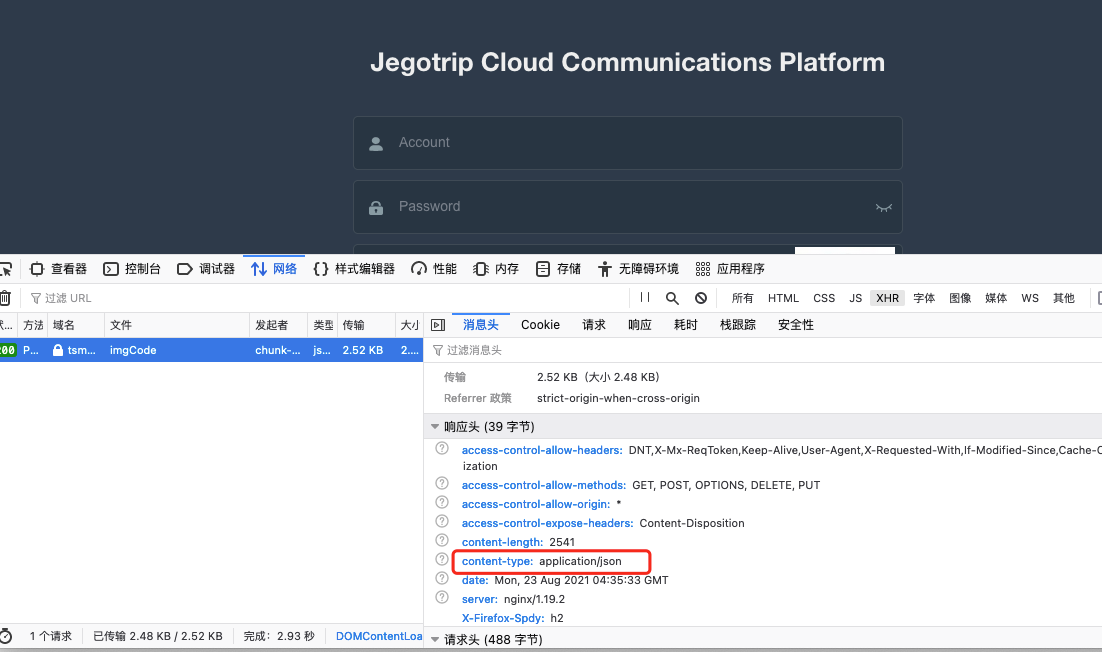The width and height of the screenshot is (1102, 652).
Task: Sort by 文件 file column header
Action: (177, 325)
